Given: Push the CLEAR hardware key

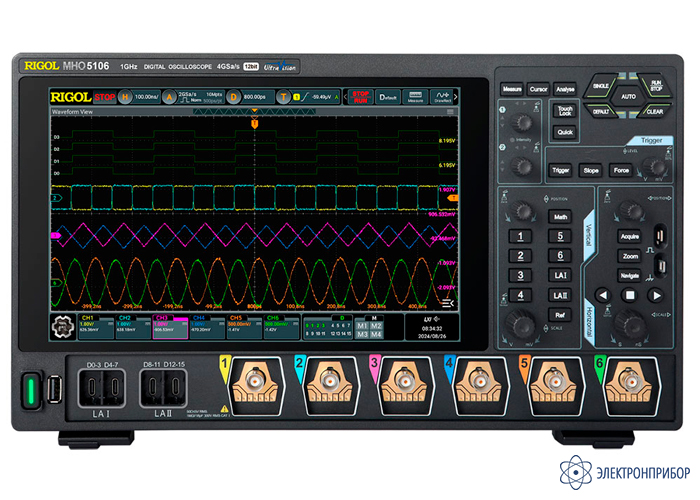Looking at the screenshot, I should click(655, 112).
